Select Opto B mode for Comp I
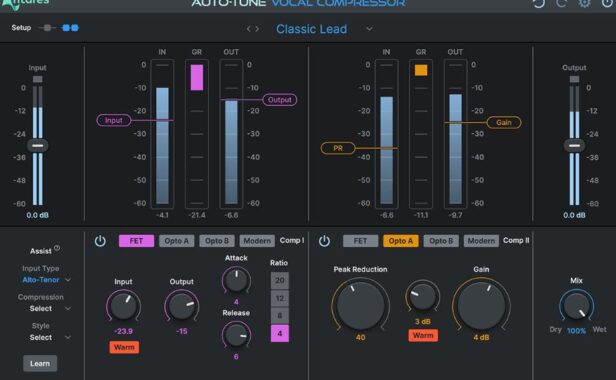 [217, 241]
